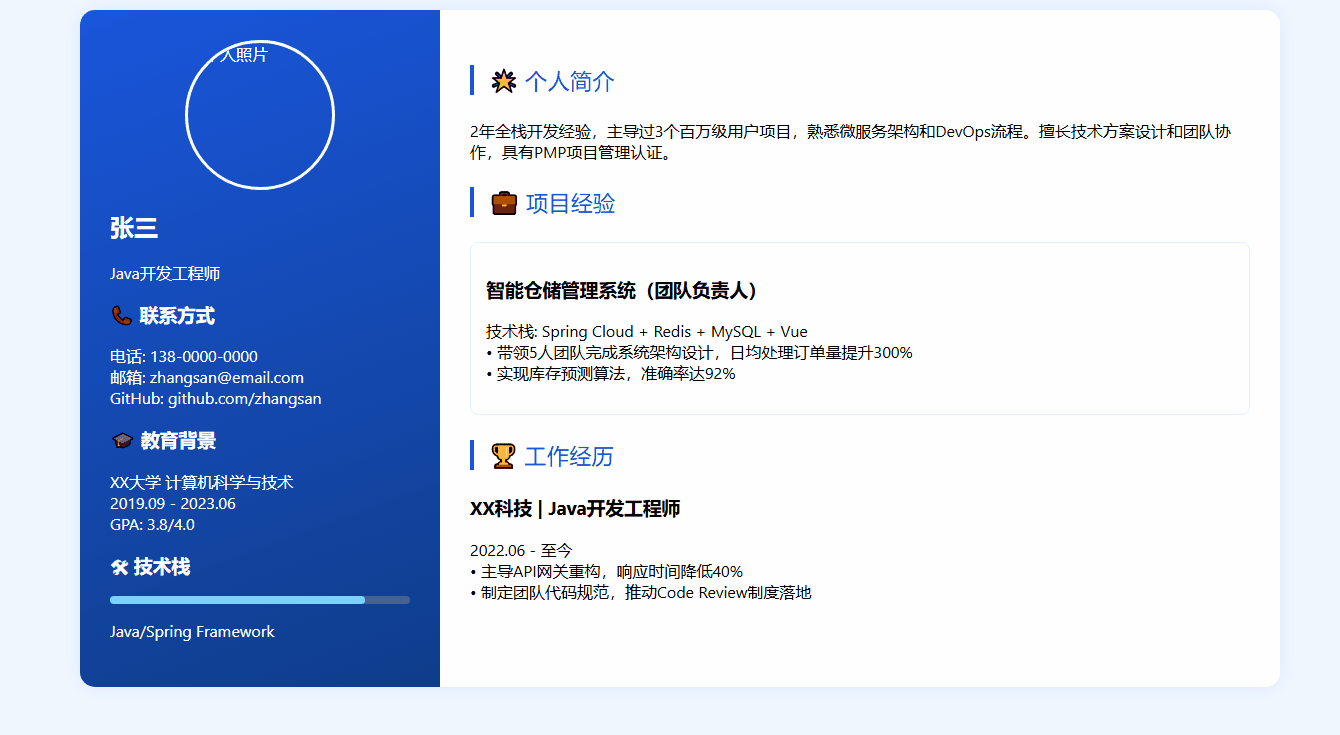Click the tech stack line Spring Cloud + Redis
The width and height of the screenshot is (1340, 735).
[x=647, y=332]
